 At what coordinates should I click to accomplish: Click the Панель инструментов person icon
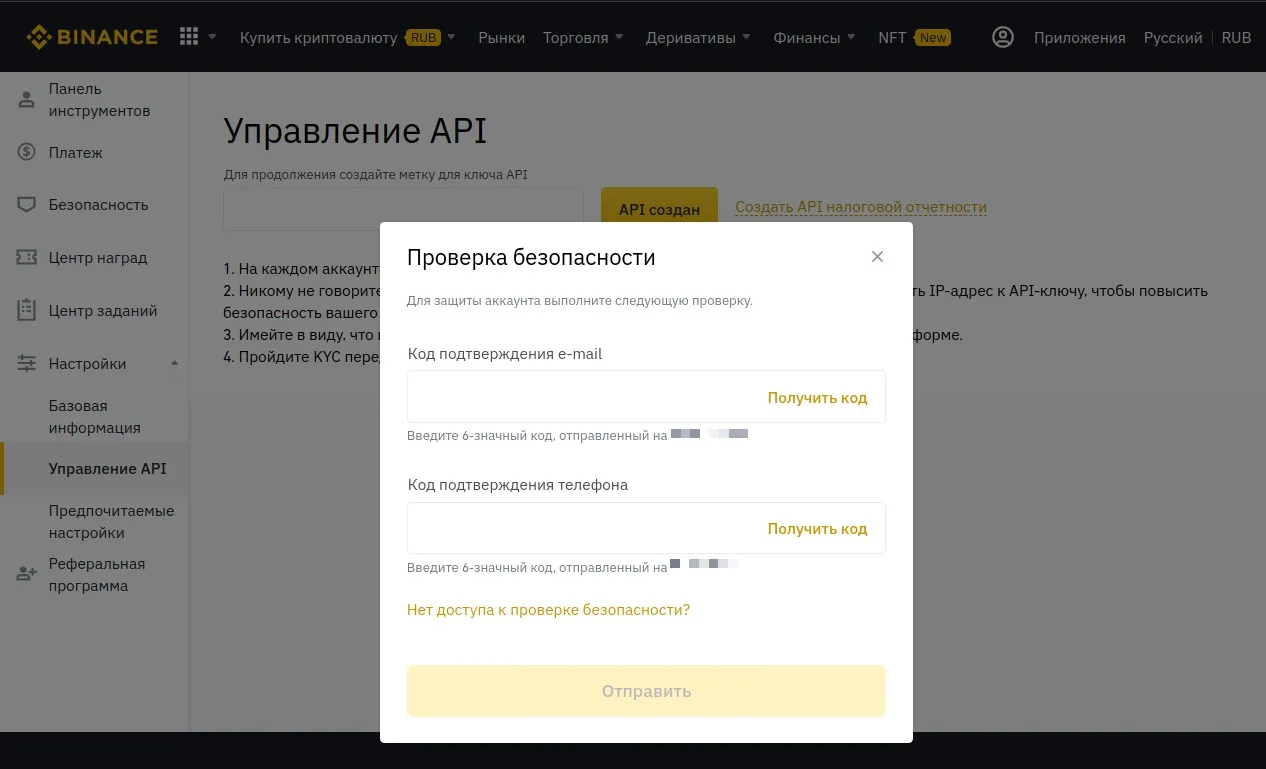coord(25,99)
